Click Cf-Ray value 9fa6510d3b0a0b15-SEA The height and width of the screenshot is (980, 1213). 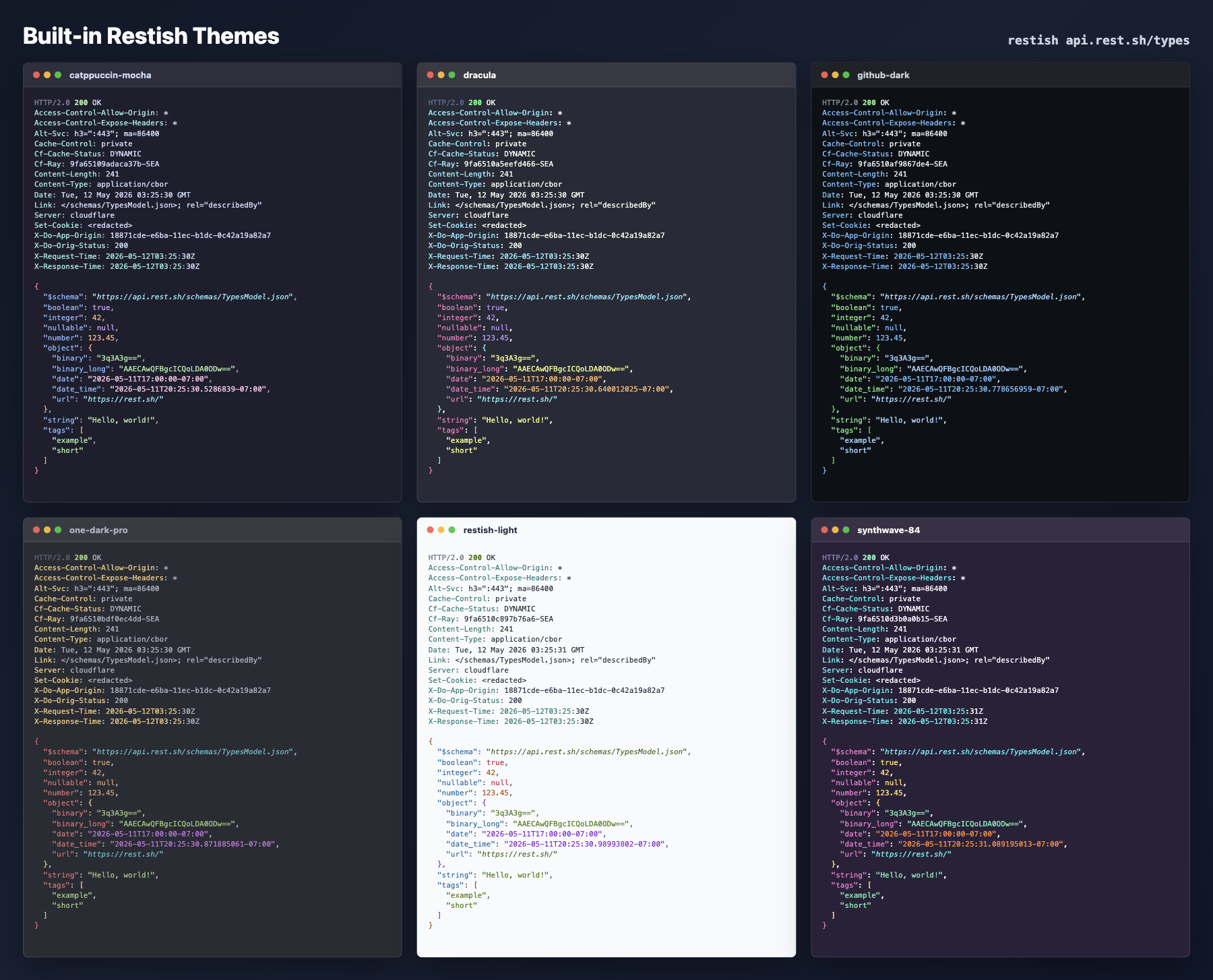point(902,619)
